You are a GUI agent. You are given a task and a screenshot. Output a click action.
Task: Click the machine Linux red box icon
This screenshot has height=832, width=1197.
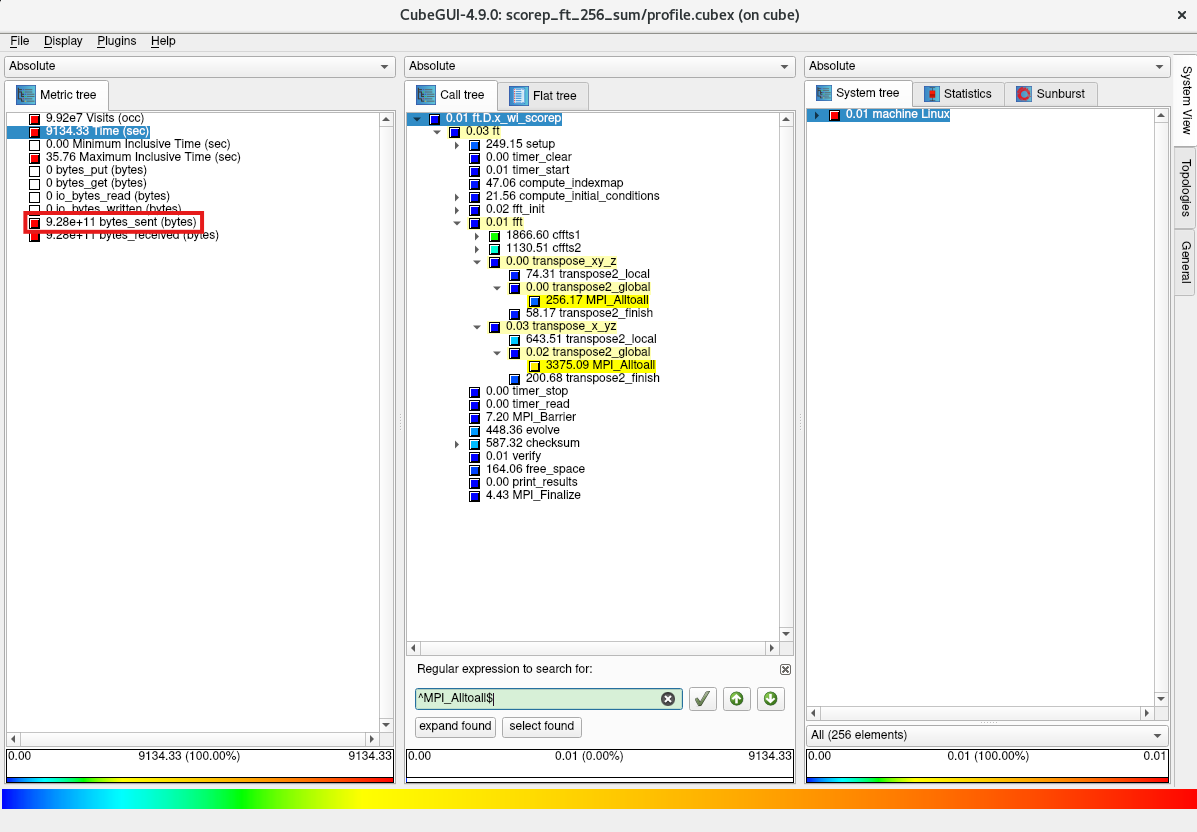point(835,115)
